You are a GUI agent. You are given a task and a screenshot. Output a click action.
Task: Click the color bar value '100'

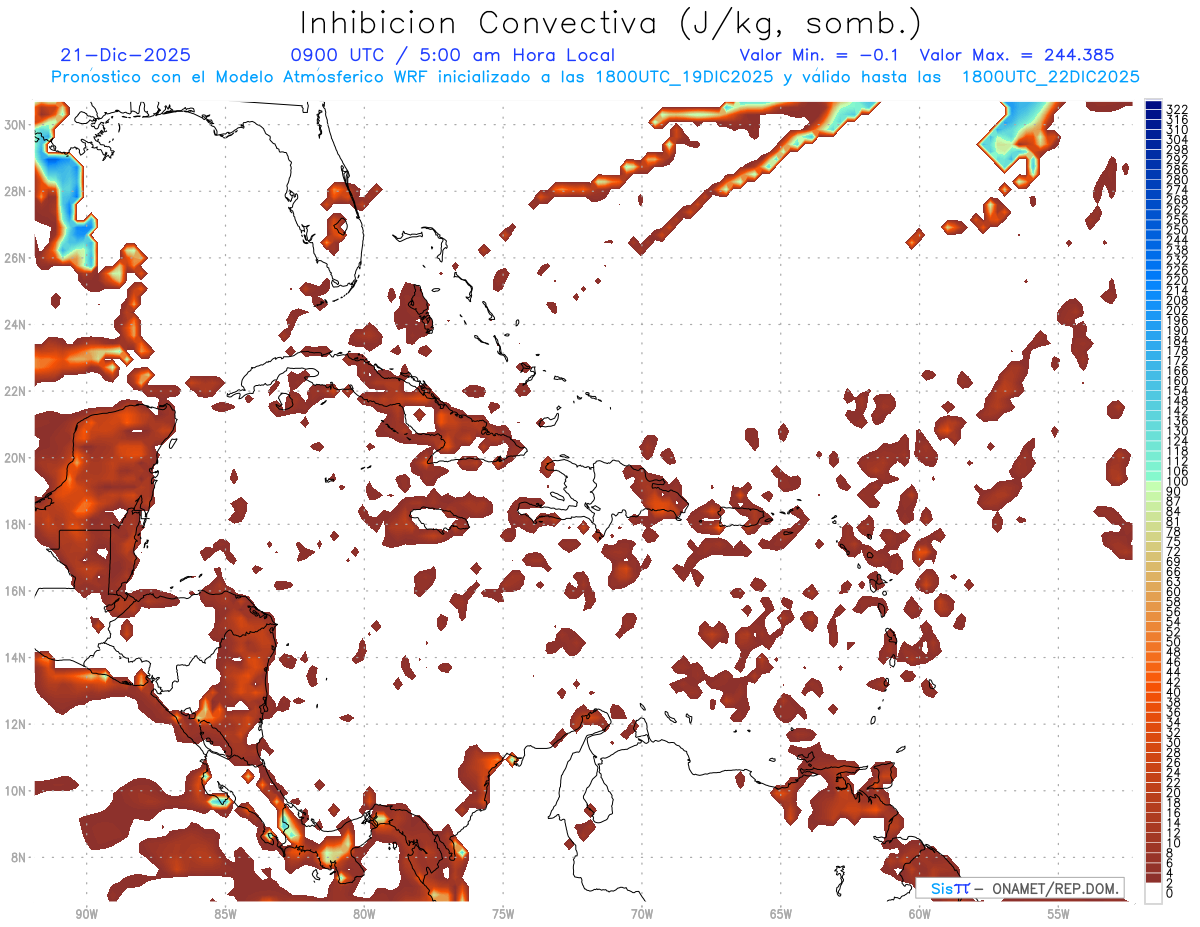point(1177,482)
